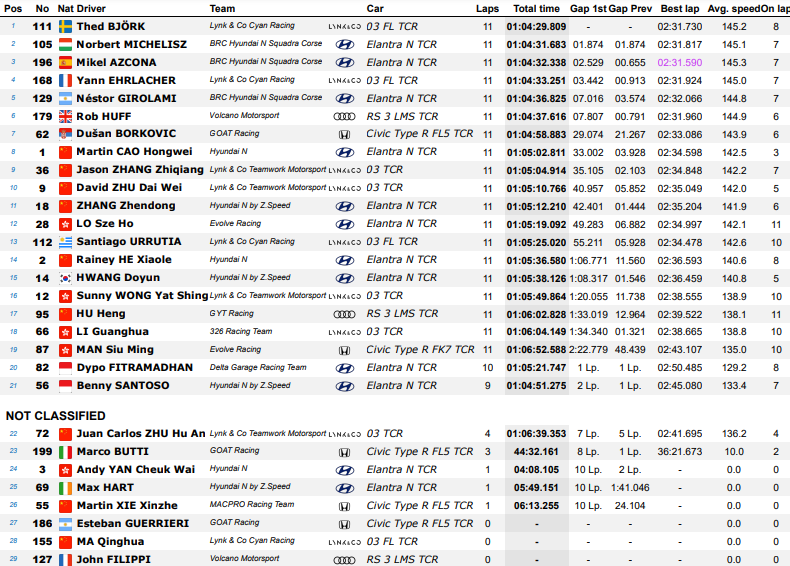790x566 pixels.
Task: Click the Hong Kong flag beside LO Sze Ho
Action: click(65, 224)
